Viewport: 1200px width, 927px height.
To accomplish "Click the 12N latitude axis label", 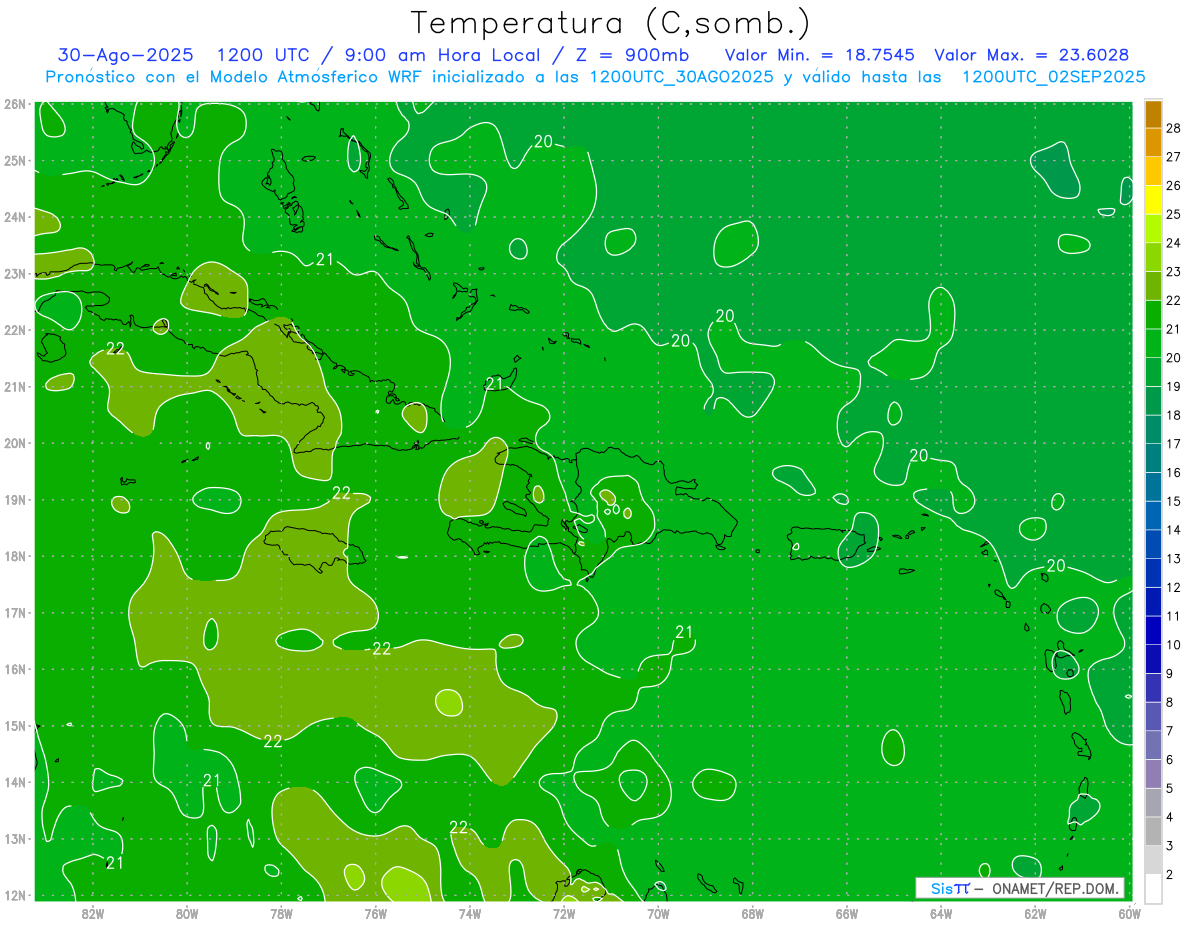I will [14, 895].
